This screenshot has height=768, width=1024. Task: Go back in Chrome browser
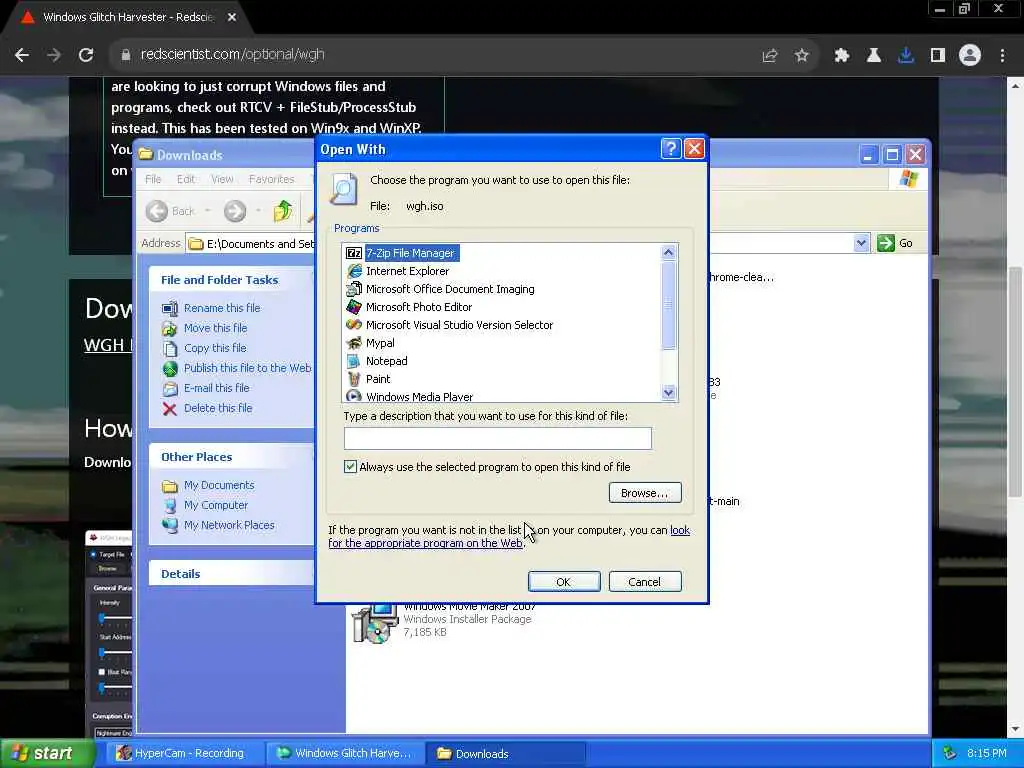tap(22, 55)
